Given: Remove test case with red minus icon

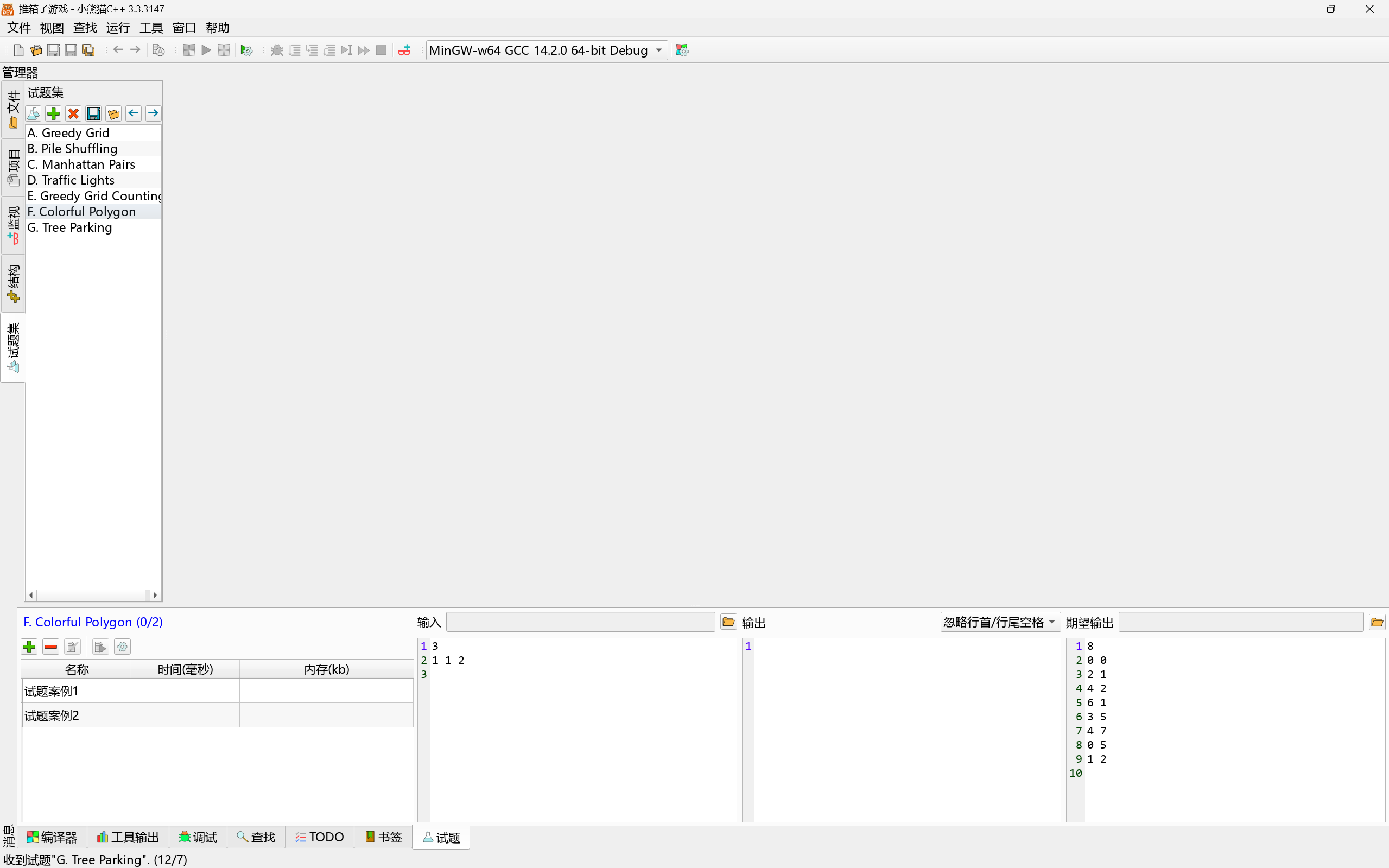Looking at the screenshot, I should 50,647.
